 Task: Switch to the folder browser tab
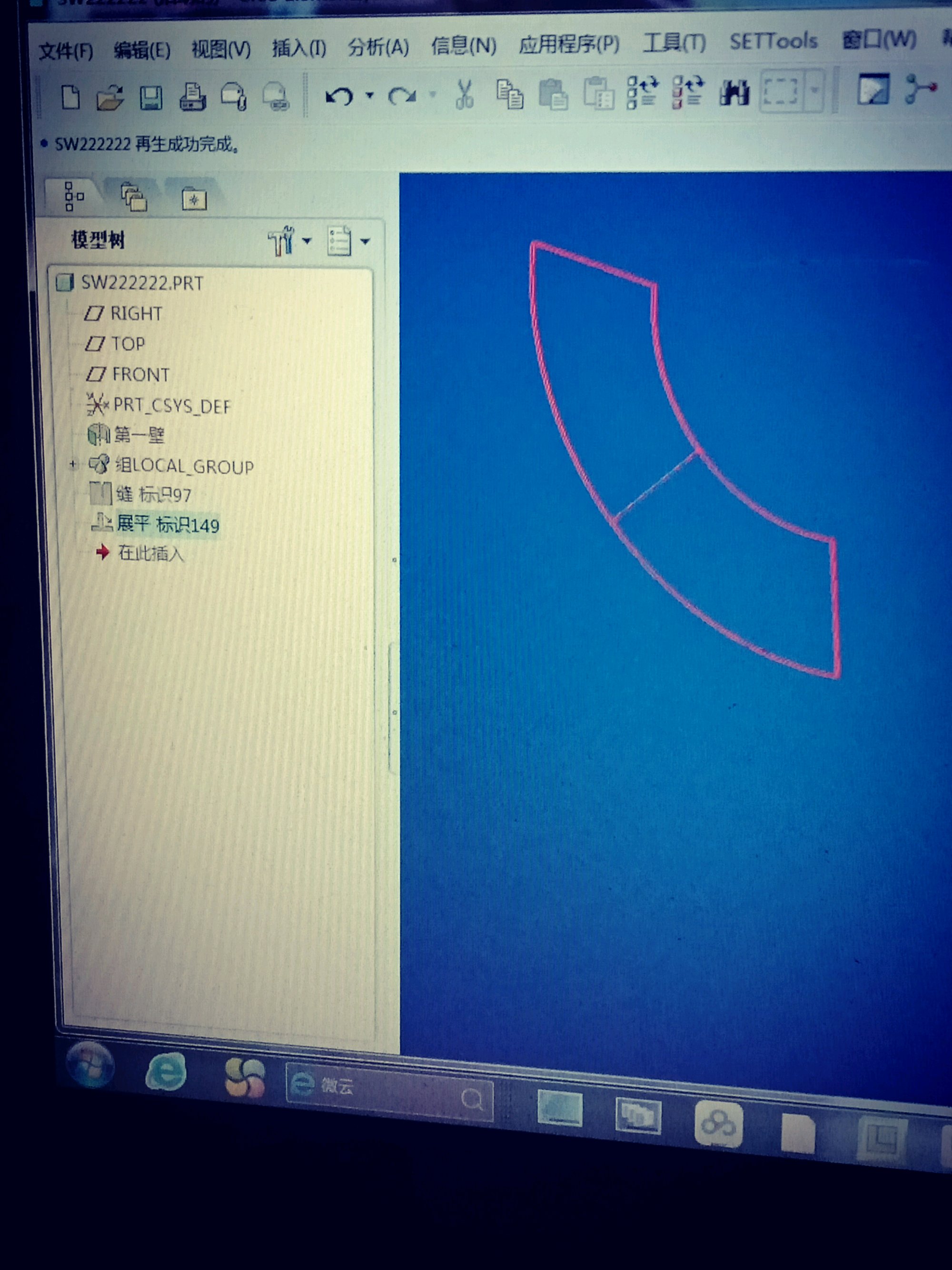pyautogui.click(x=134, y=198)
